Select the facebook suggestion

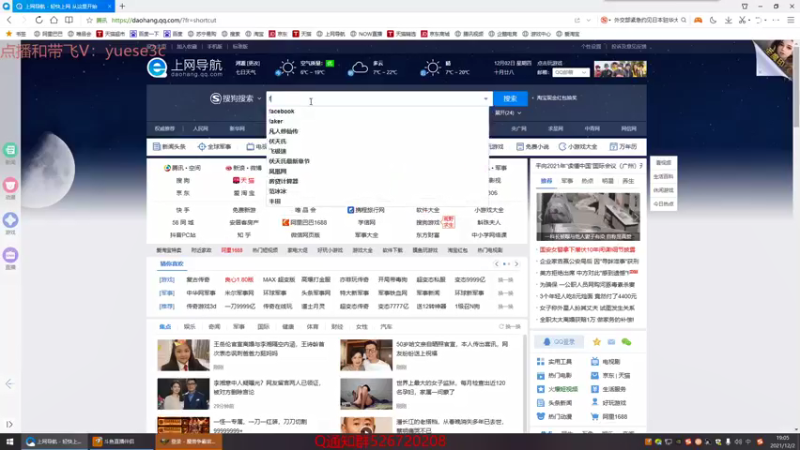(x=282, y=111)
